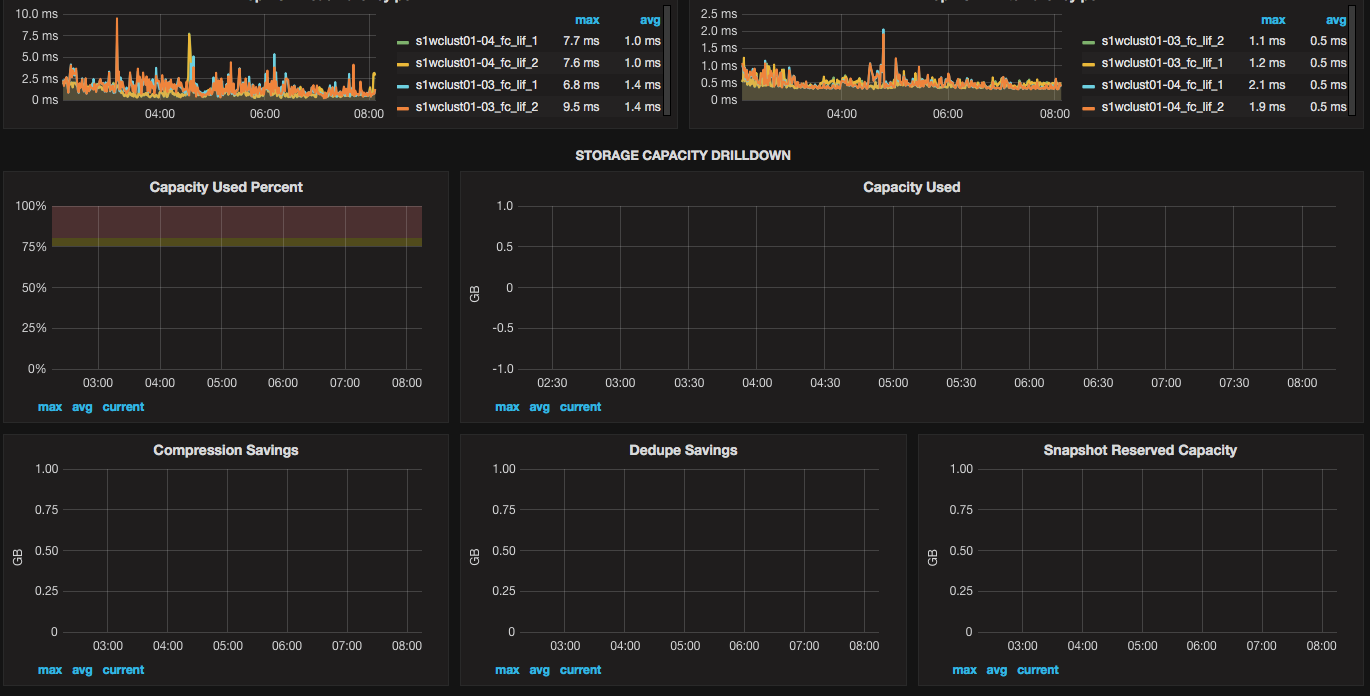Sort Capacity Used Percent legend by current
This screenshot has height=696, width=1370.
click(123, 407)
